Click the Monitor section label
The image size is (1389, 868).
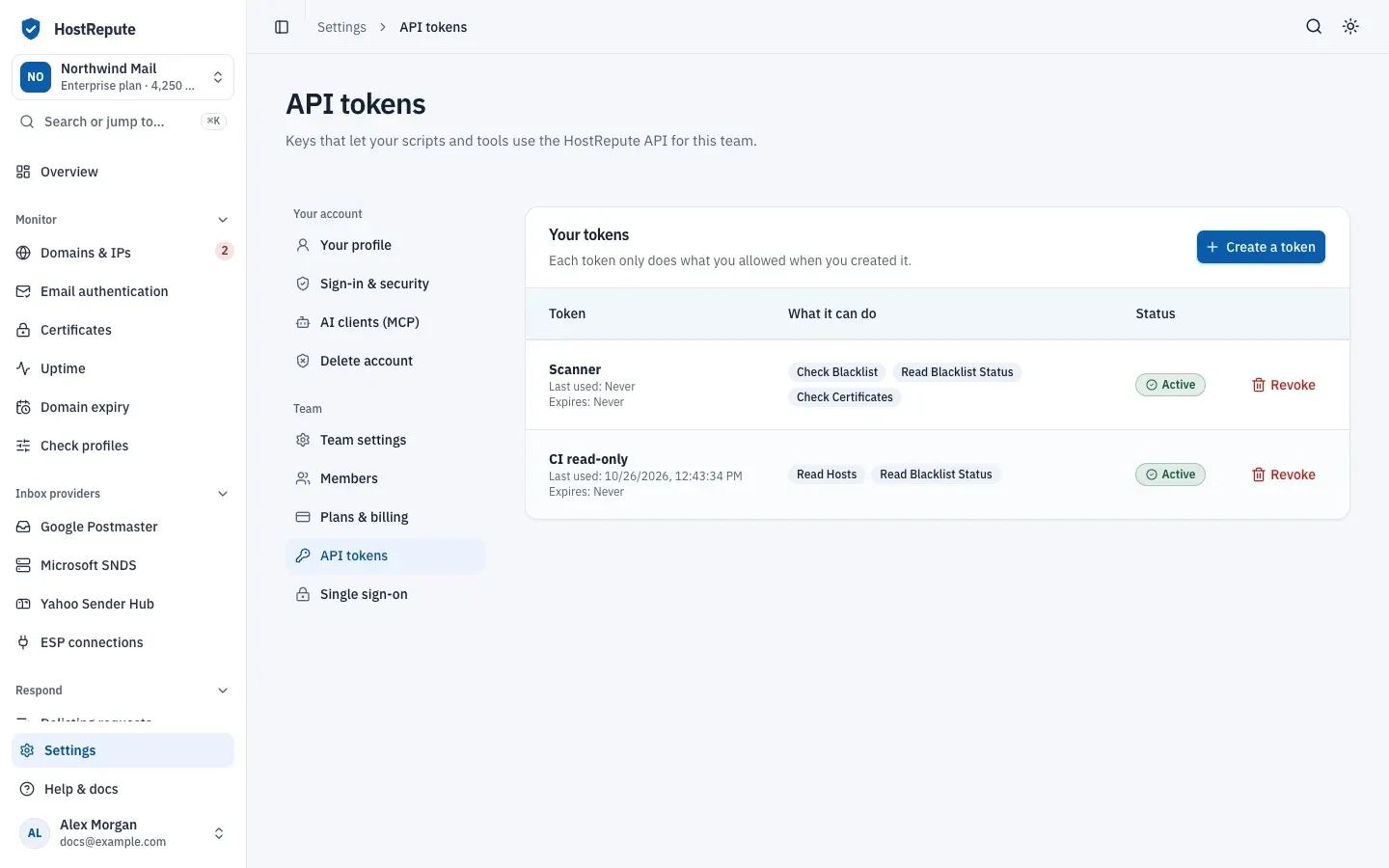click(36, 220)
